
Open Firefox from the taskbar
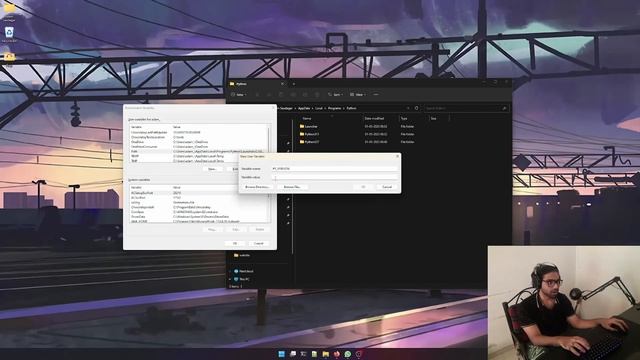pyautogui.click(x=336, y=354)
